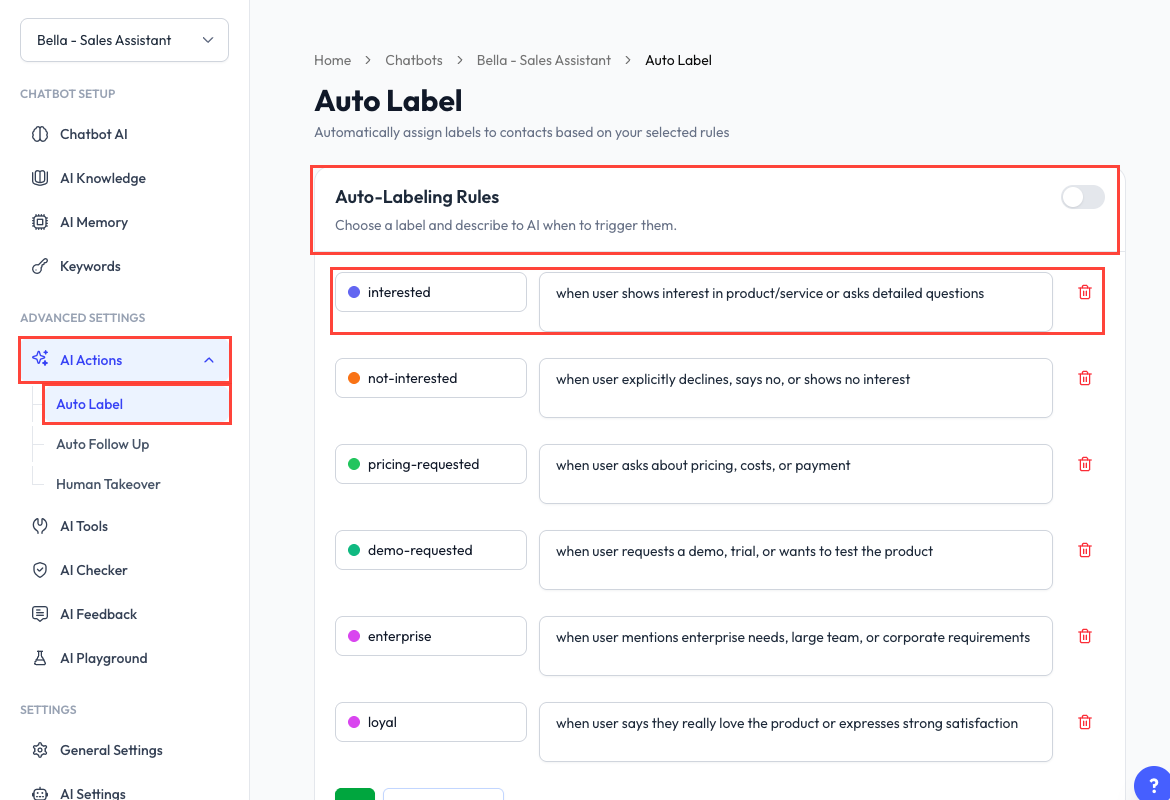This screenshot has height=800, width=1170.
Task: Click the AI Feedback message icon
Action: click(x=40, y=614)
